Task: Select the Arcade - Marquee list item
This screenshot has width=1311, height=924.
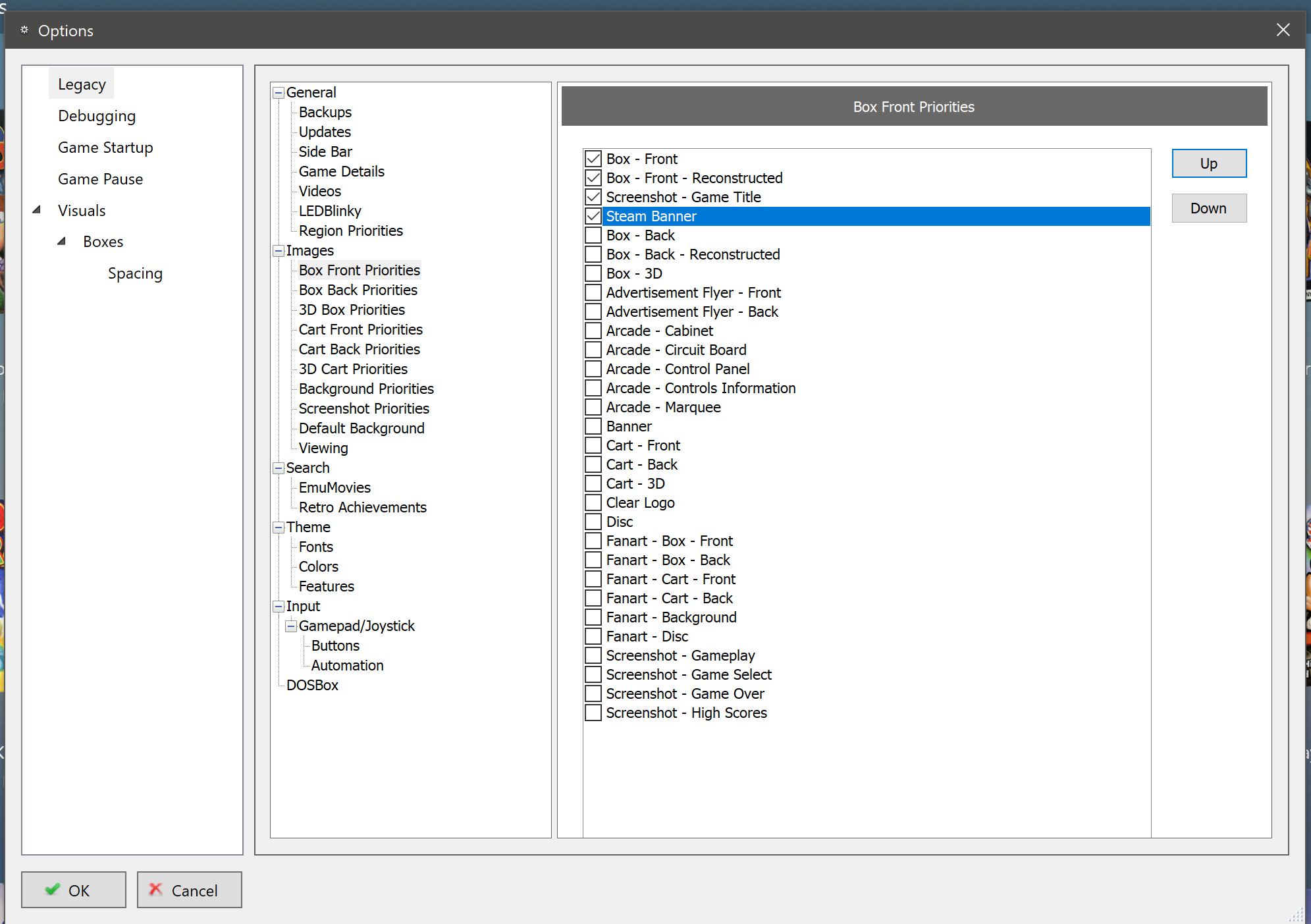Action: tap(663, 407)
